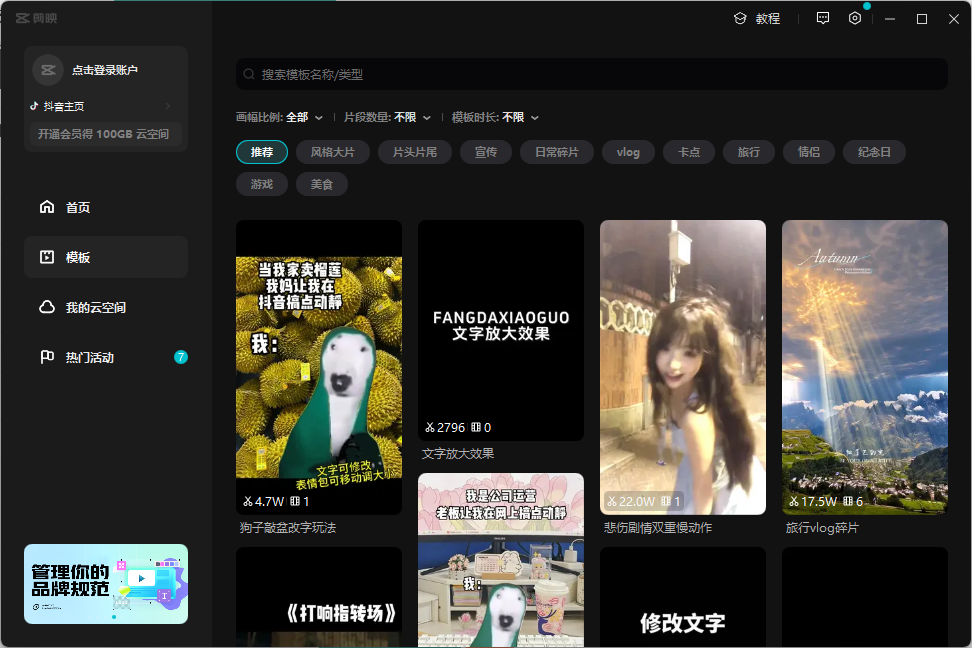Click the Douyin music note icon

point(34,106)
